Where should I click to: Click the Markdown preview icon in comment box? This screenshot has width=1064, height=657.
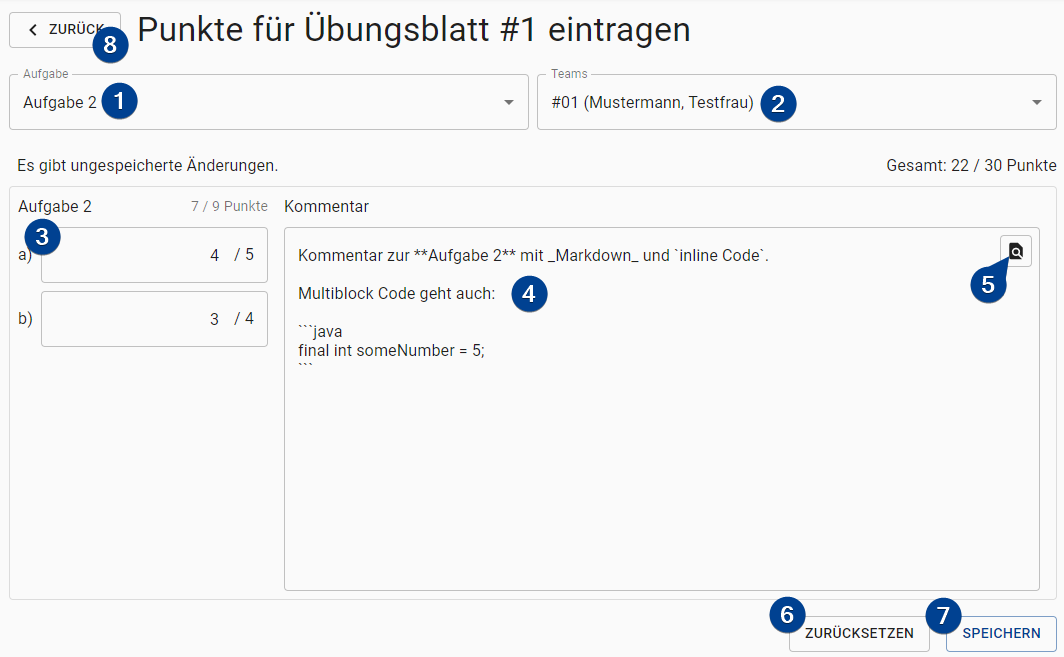coord(1015,251)
